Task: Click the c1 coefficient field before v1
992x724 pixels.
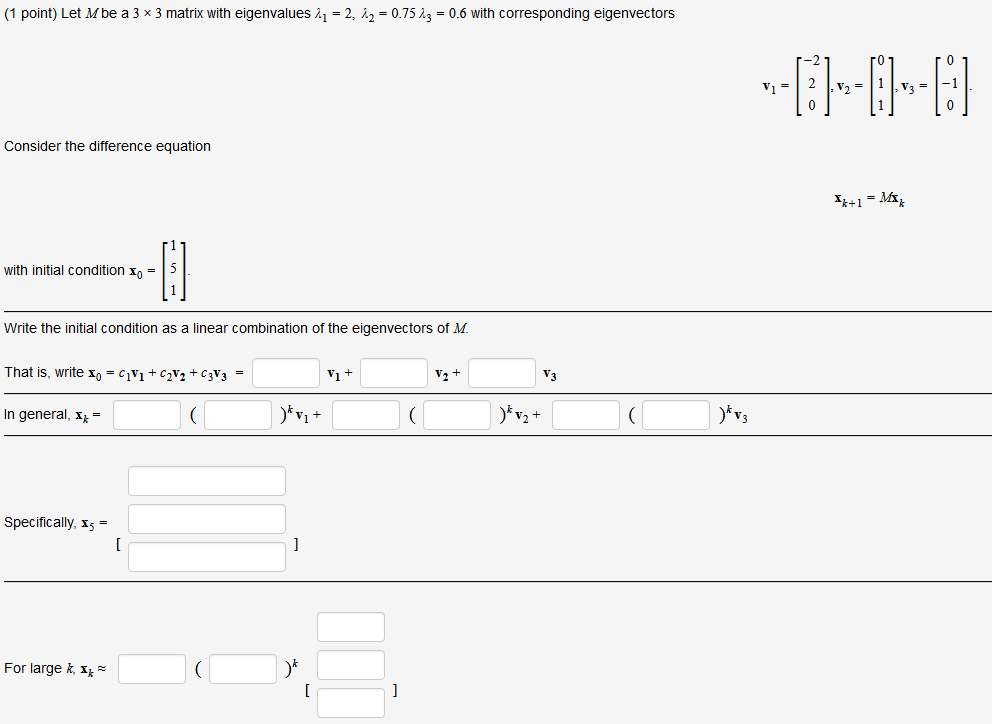Action: point(285,372)
